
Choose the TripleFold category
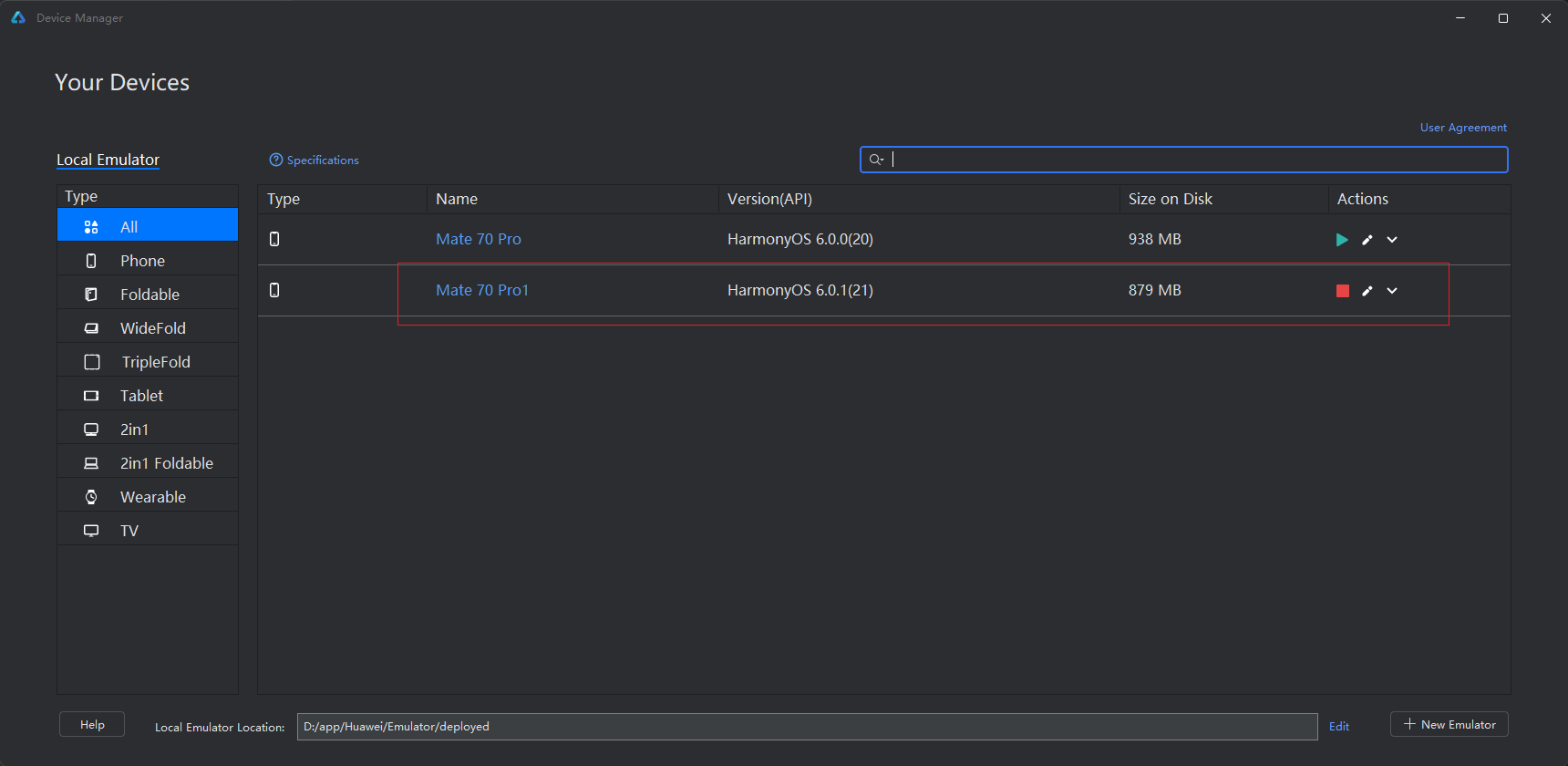point(156,362)
